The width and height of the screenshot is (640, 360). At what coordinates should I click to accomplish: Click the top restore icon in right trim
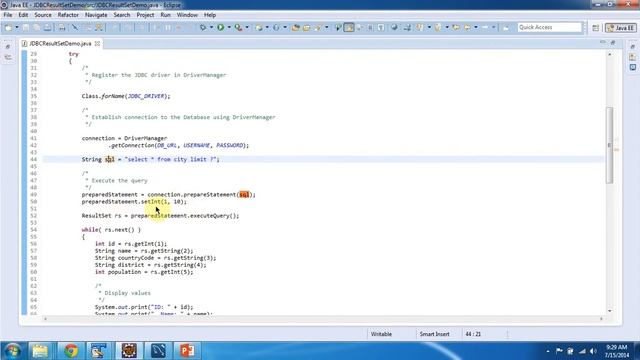(x=632, y=47)
